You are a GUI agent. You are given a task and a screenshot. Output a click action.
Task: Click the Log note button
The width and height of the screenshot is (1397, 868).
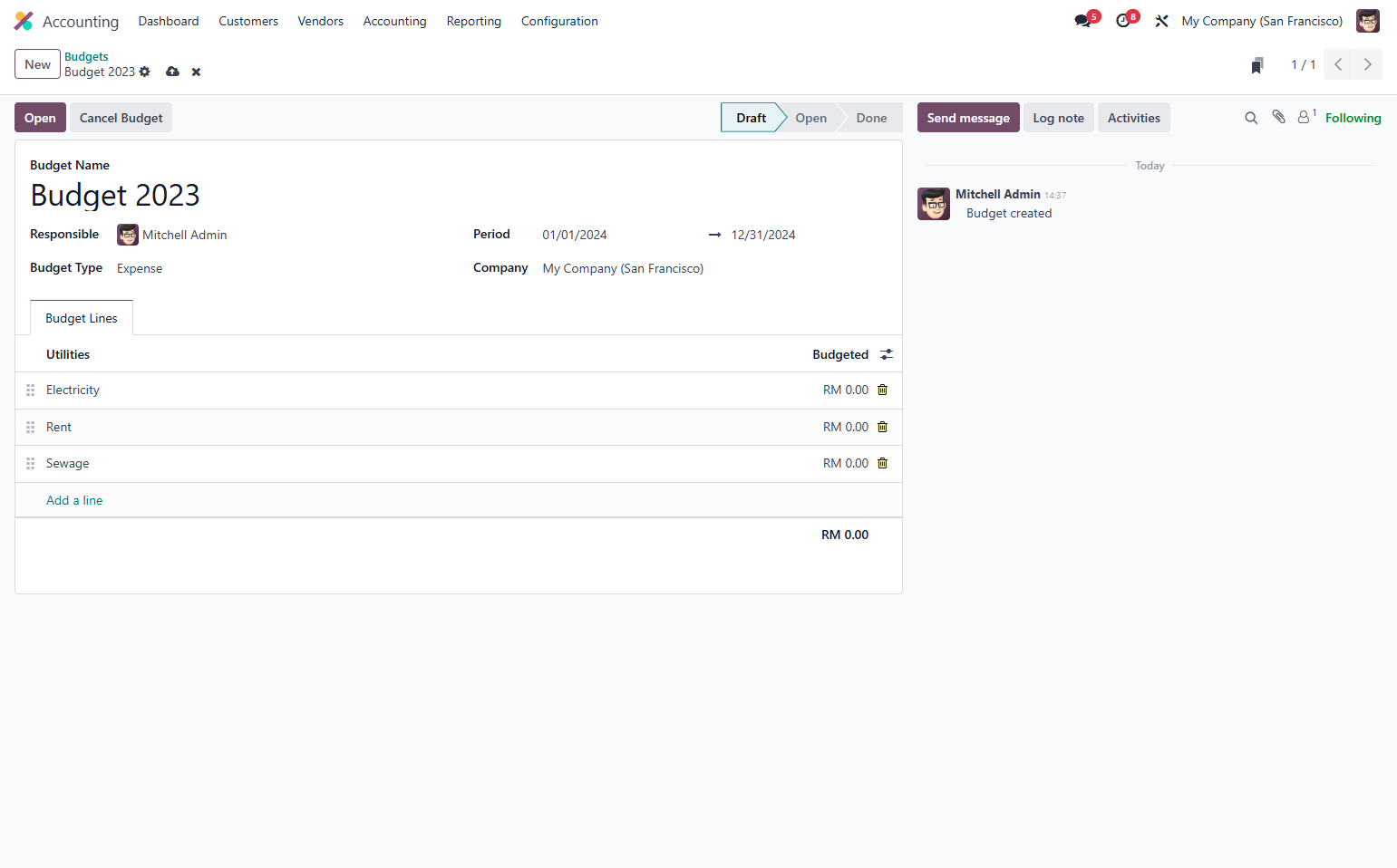(x=1059, y=118)
